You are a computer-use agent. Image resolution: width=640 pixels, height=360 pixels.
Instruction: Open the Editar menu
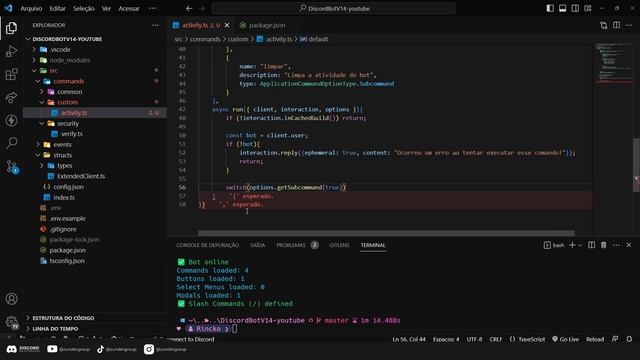[x=58, y=8]
